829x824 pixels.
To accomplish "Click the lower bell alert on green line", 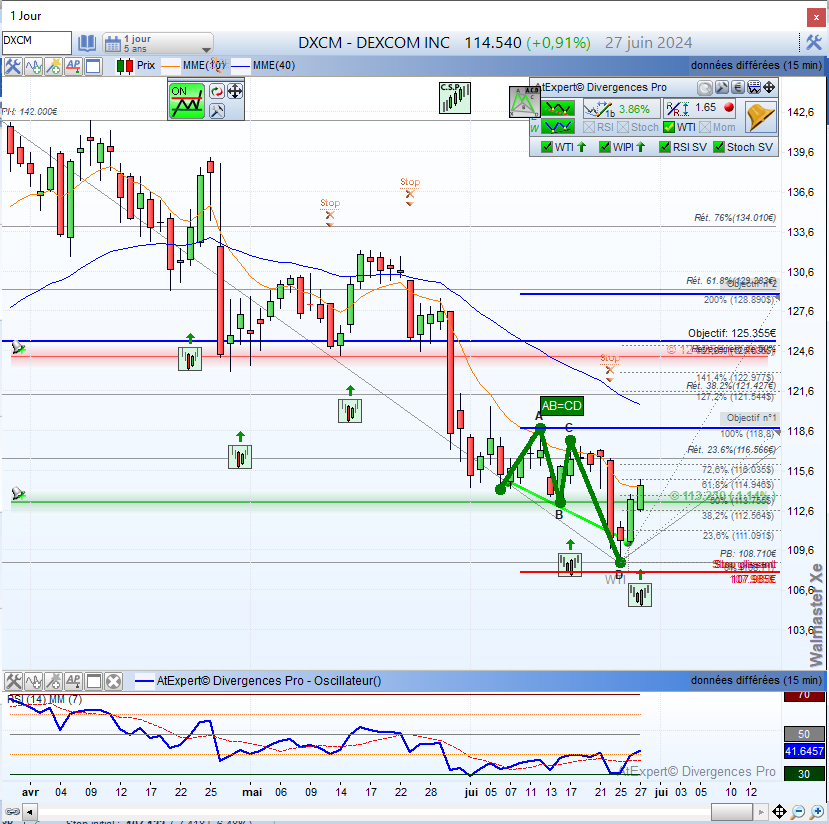I will click(18, 494).
